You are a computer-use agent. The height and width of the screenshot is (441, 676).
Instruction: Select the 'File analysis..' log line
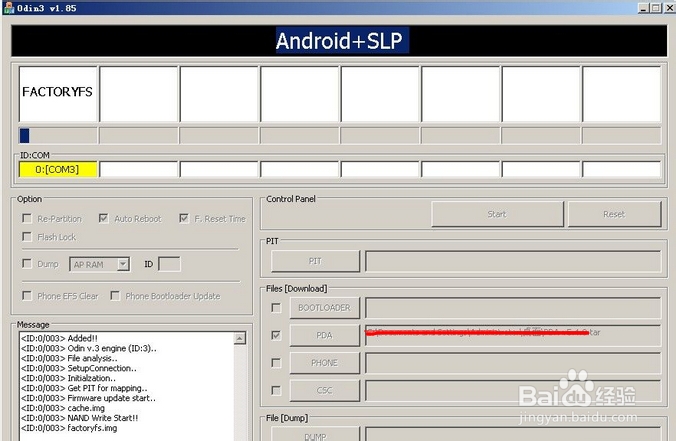click(x=69, y=358)
